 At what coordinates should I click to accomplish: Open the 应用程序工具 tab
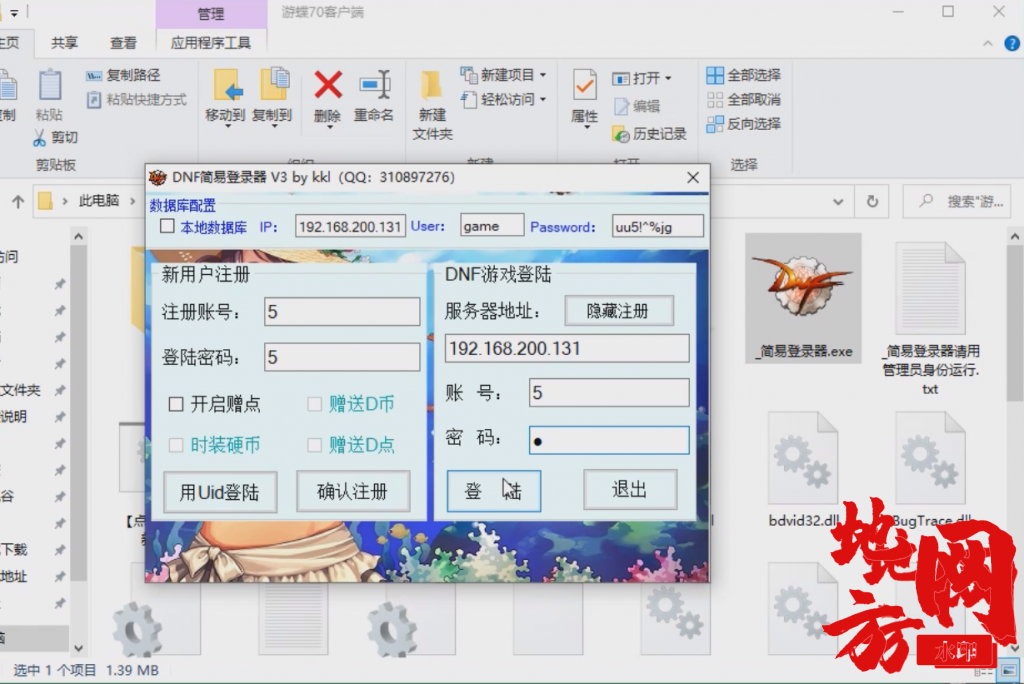(x=211, y=43)
